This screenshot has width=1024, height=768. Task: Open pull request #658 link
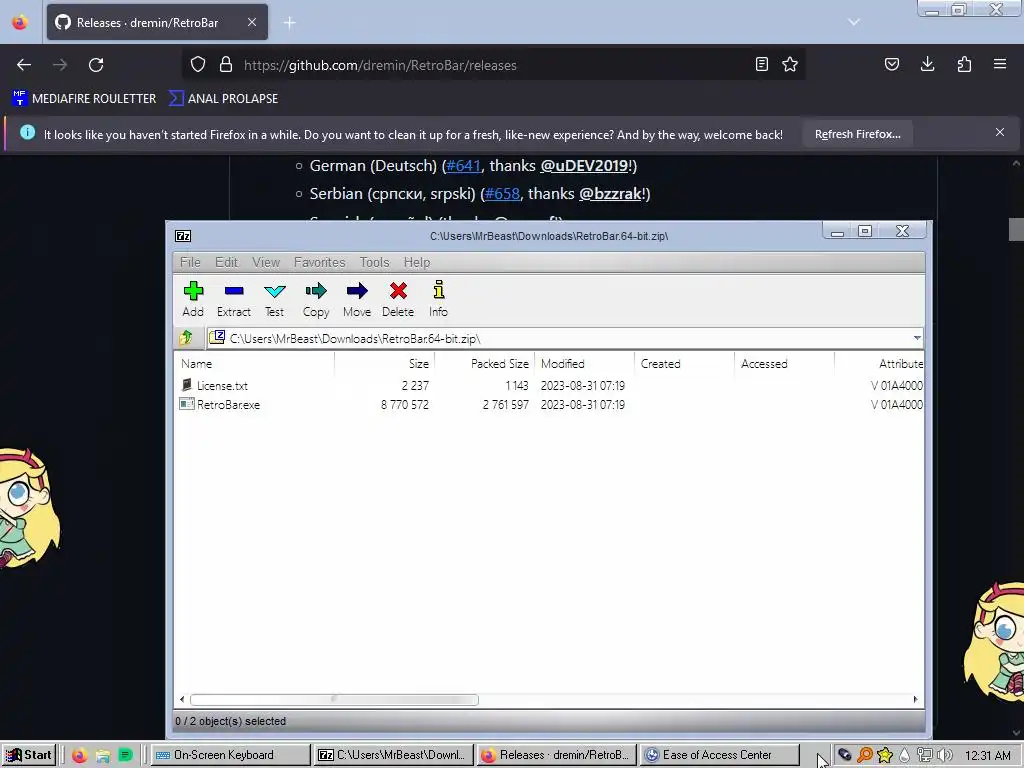coord(502,194)
